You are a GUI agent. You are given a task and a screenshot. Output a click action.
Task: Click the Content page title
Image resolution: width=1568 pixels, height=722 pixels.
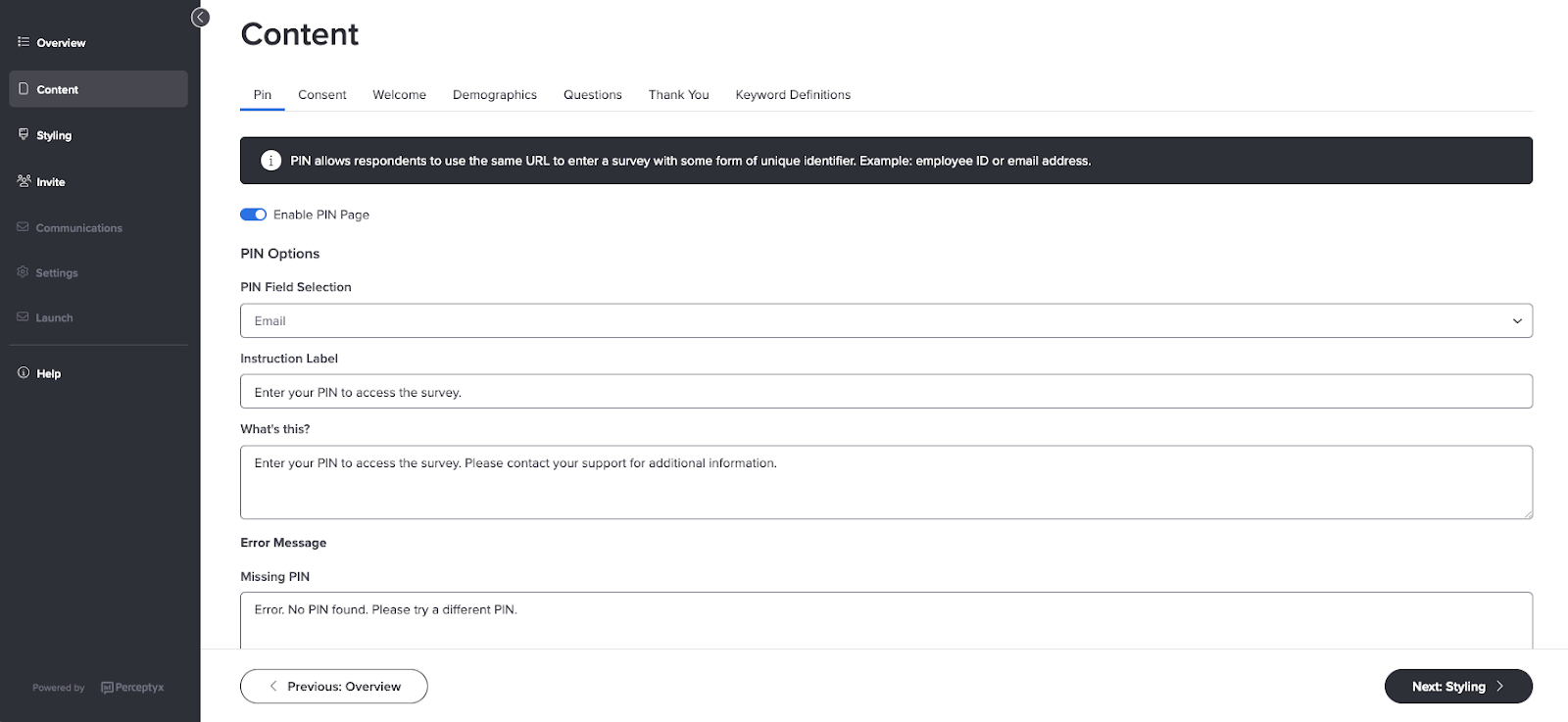click(300, 34)
